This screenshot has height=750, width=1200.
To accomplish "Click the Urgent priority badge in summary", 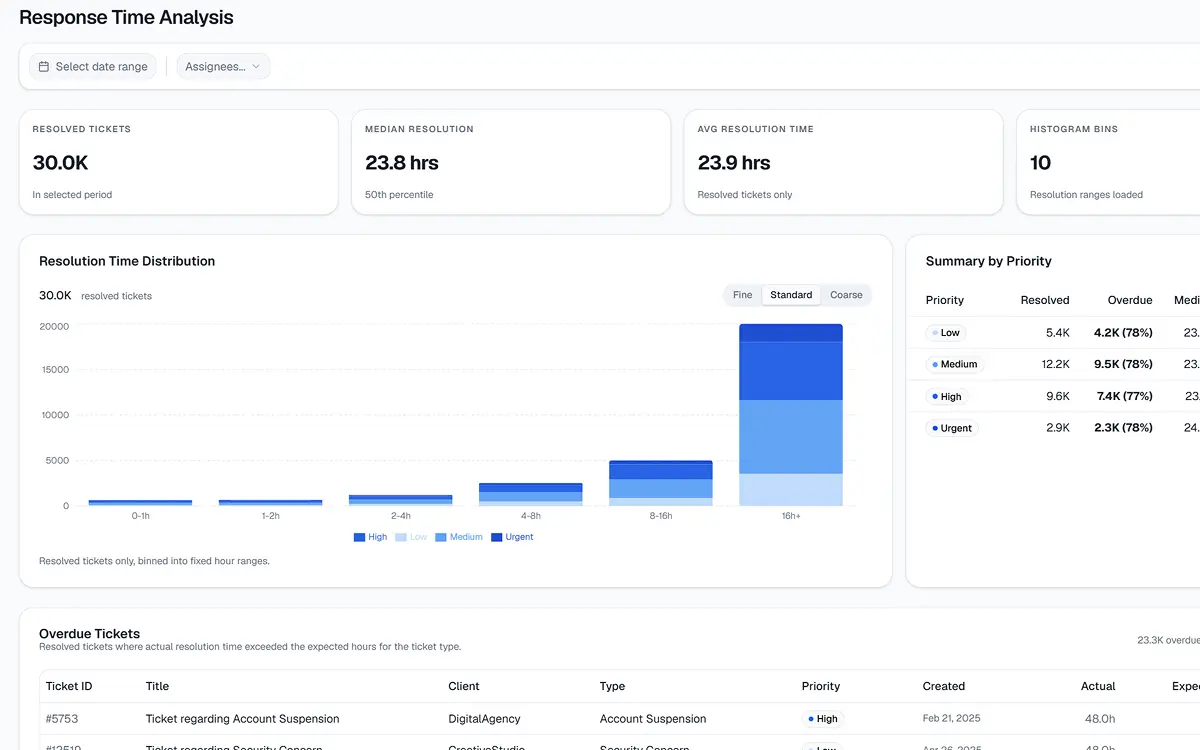I will [x=951, y=428].
